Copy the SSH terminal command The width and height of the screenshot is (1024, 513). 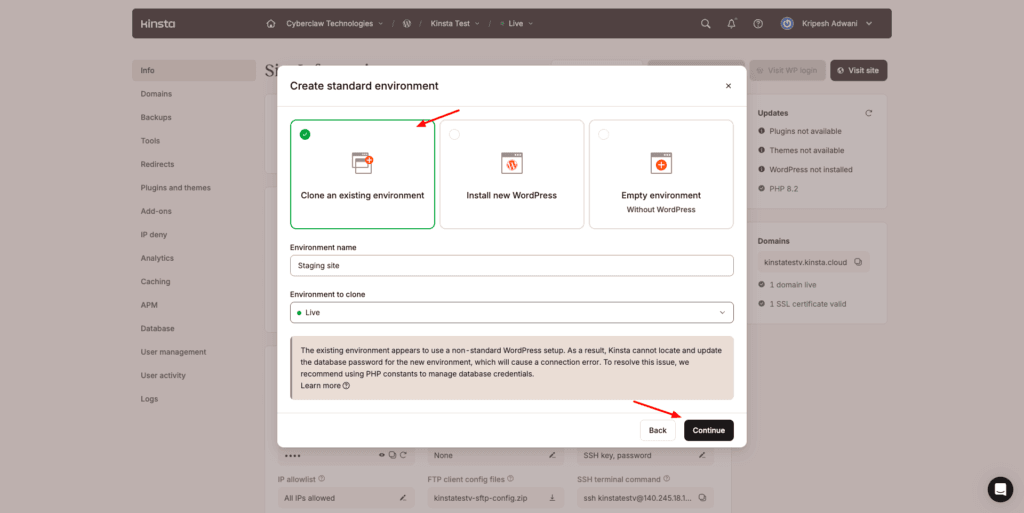tap(702, 498)
